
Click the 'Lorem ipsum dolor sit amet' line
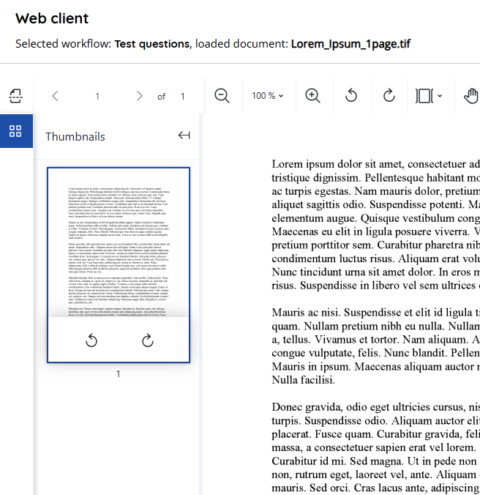pyautogui.click(x=376, y=164)
